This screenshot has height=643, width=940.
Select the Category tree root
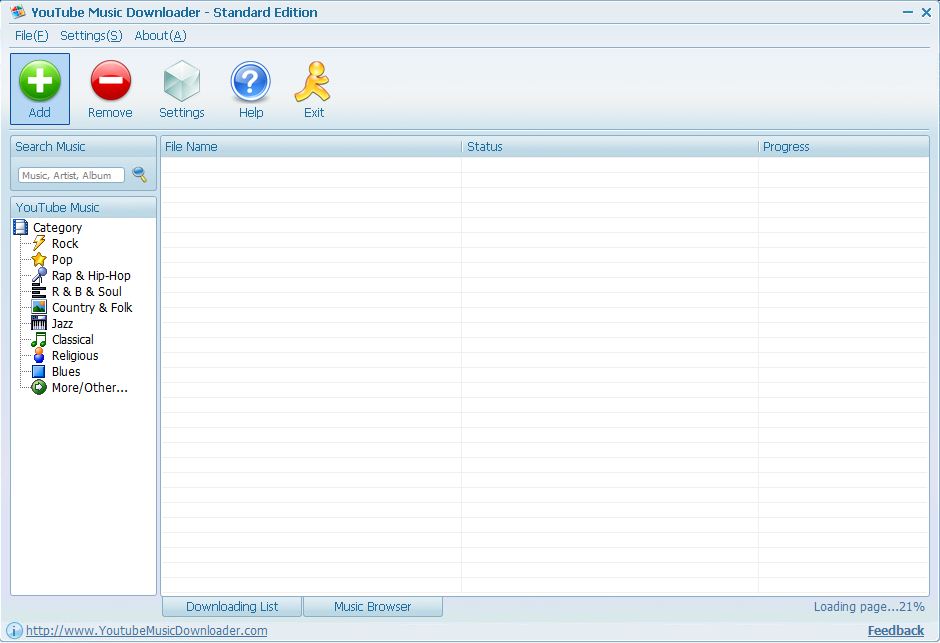pos(58,228)
